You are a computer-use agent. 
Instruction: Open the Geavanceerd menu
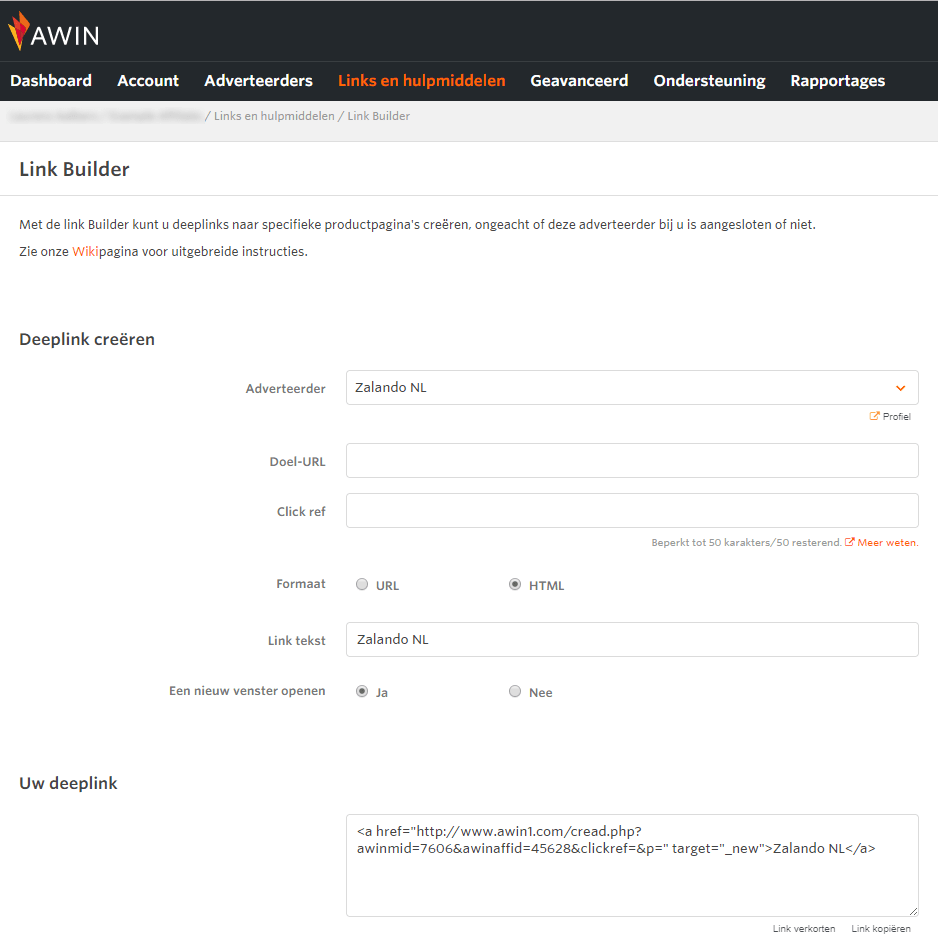pos(579,81)
